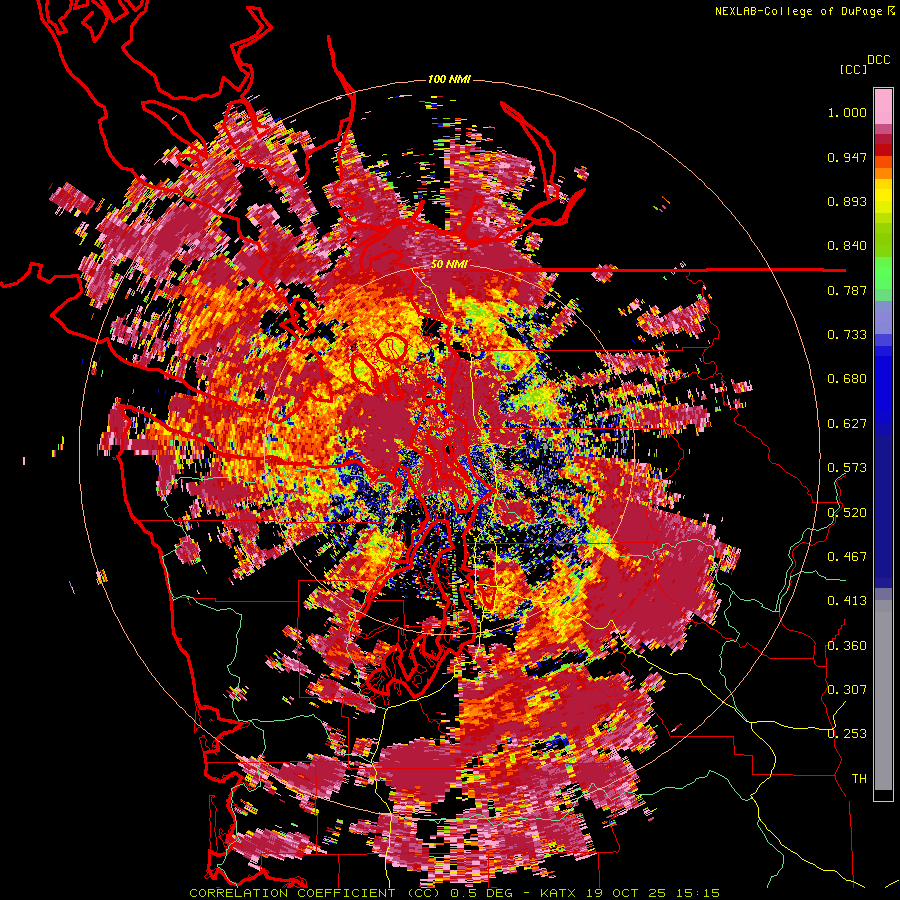Screen dimensions: 900x900
Task: Click the yellow segment of the color bar
Action: click(883, 197)
